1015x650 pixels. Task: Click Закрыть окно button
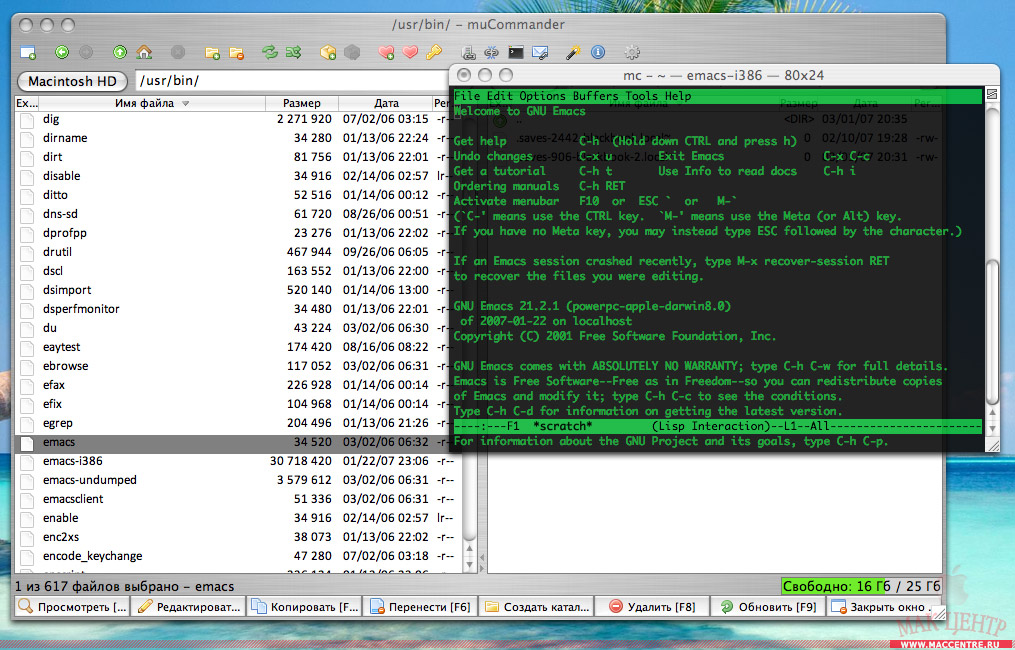(884, 607)
